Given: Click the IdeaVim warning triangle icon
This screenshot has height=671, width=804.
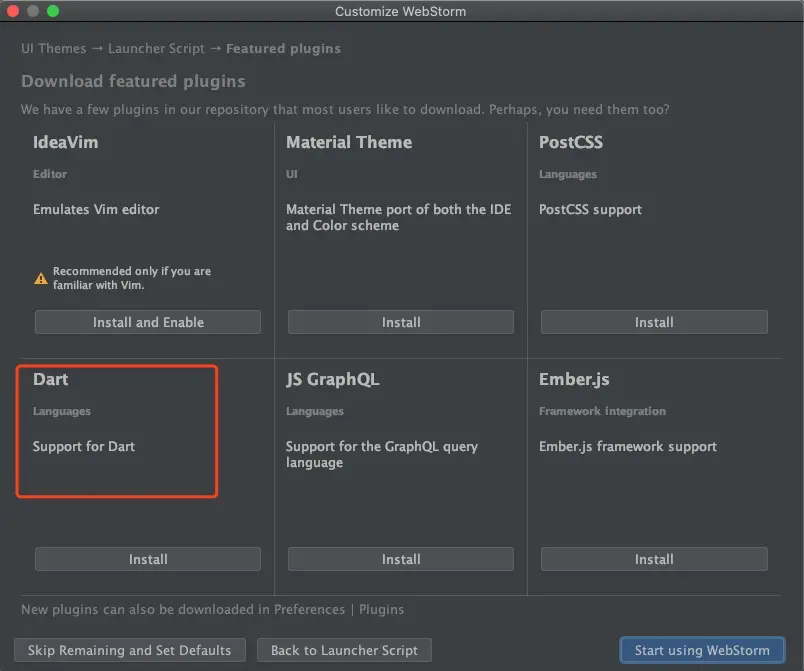Looking at the screenshot, I should (41, 278).
